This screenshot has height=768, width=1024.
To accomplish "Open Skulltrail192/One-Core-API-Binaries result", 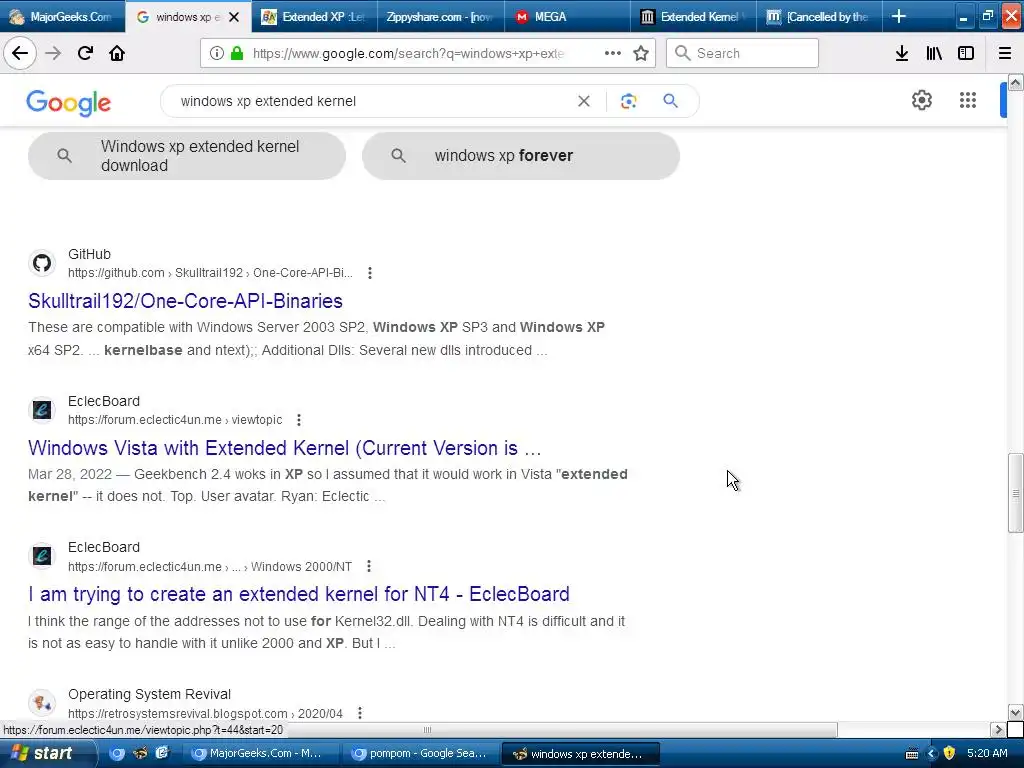I will 185,301.
